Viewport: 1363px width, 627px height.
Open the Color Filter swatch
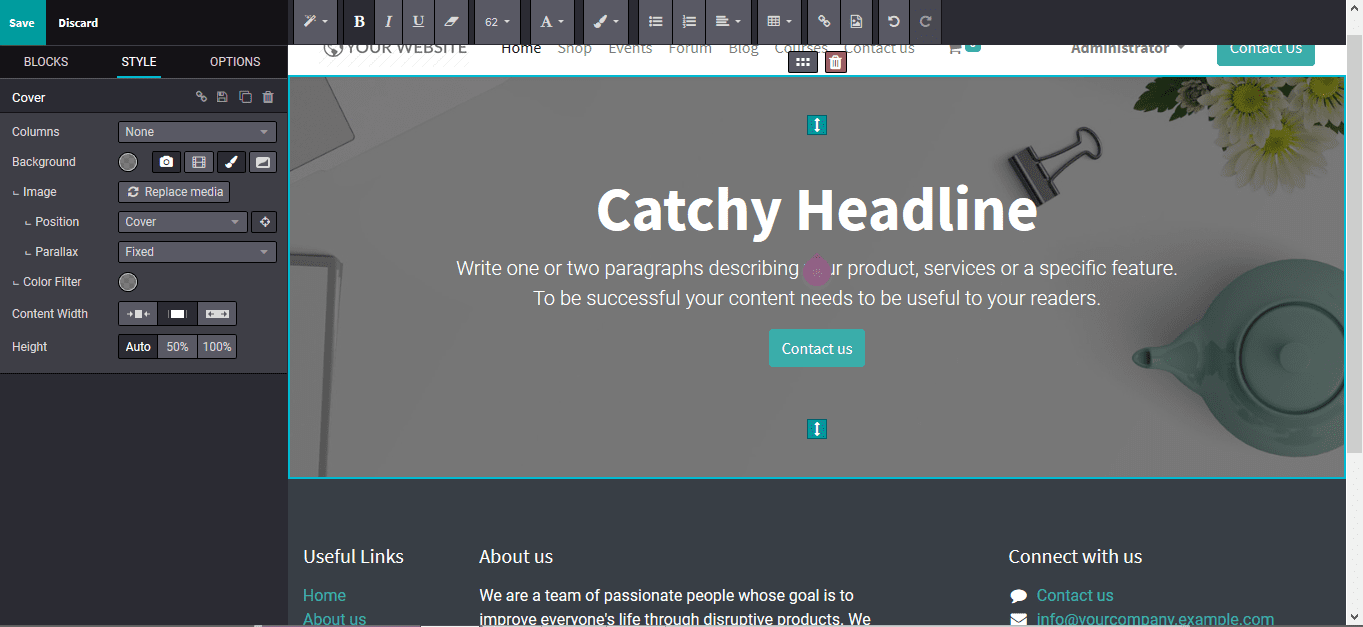[x=126, y=281]
